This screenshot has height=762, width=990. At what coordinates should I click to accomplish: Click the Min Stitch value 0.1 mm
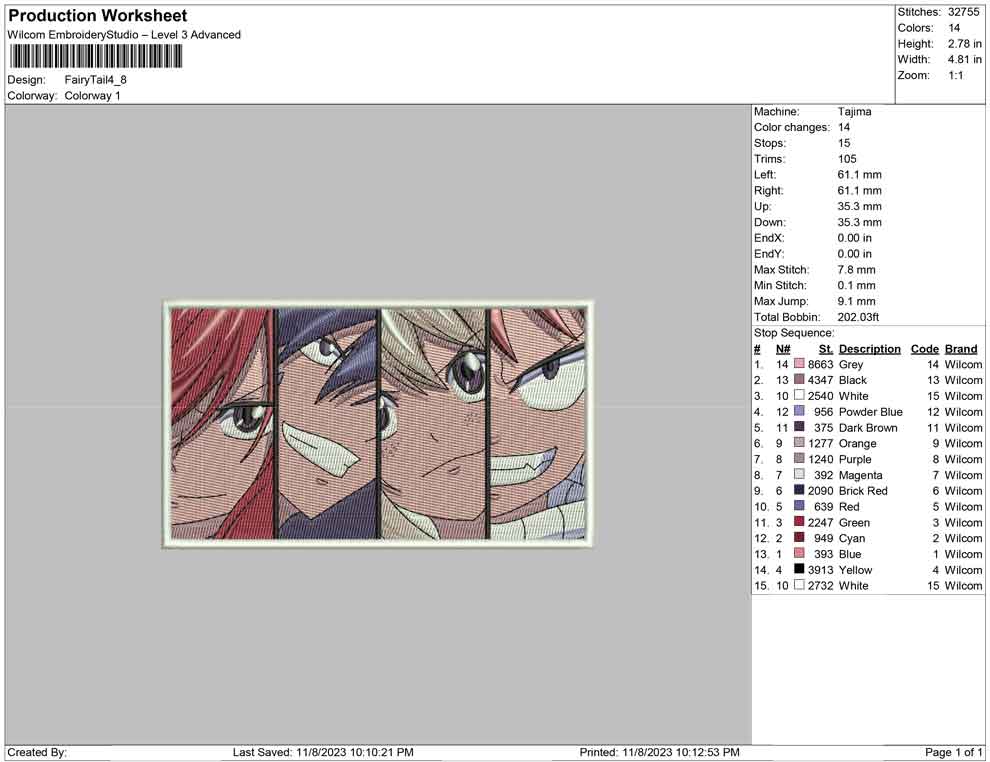click(857, 285)
